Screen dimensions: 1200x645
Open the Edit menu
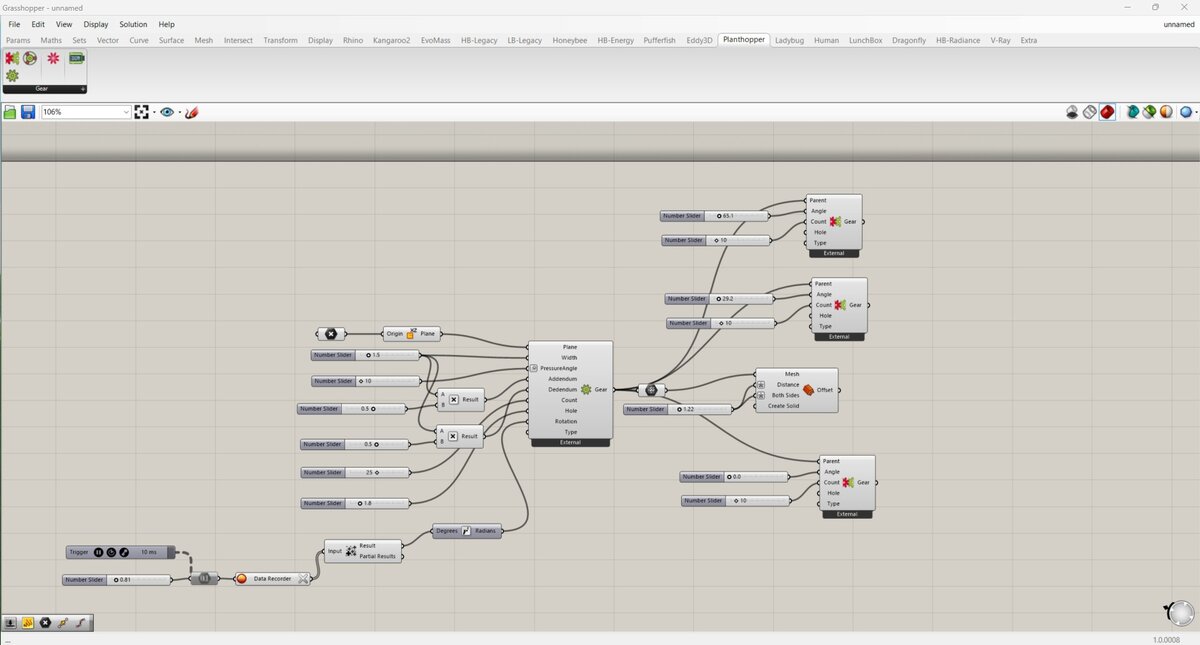click(x=38, y=24)
